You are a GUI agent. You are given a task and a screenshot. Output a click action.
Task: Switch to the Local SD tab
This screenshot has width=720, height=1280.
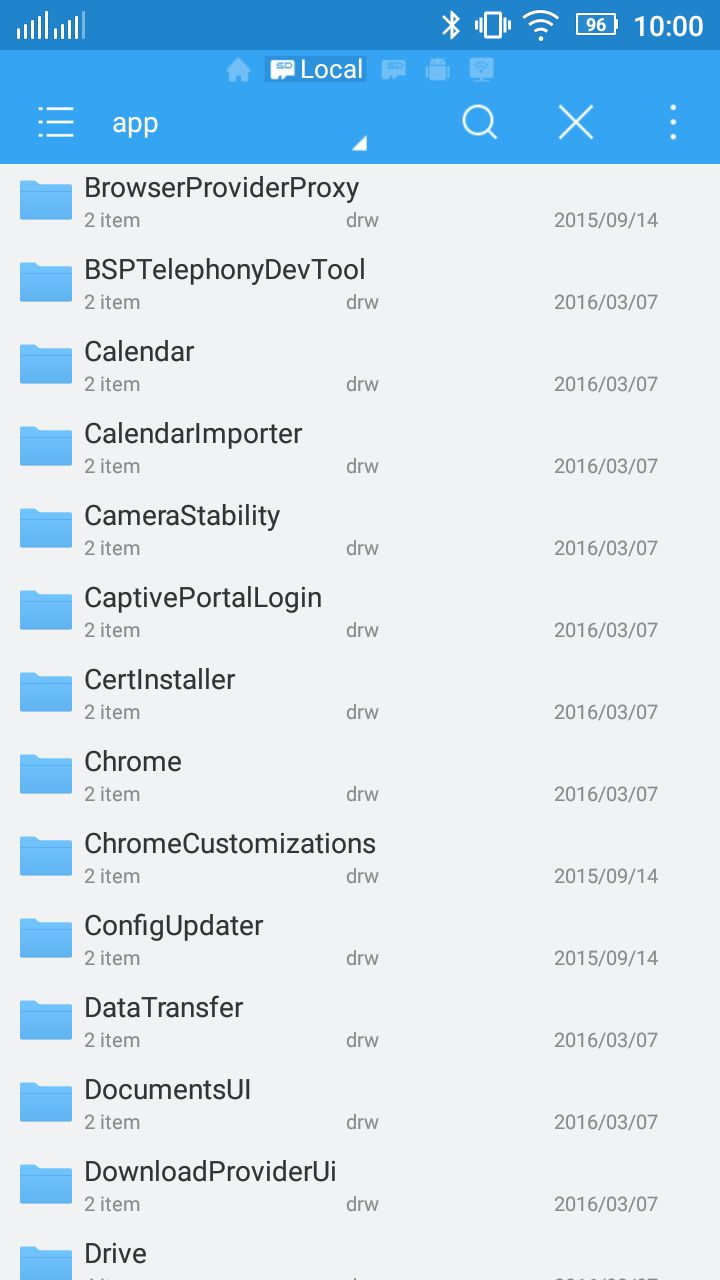(316, 69)
